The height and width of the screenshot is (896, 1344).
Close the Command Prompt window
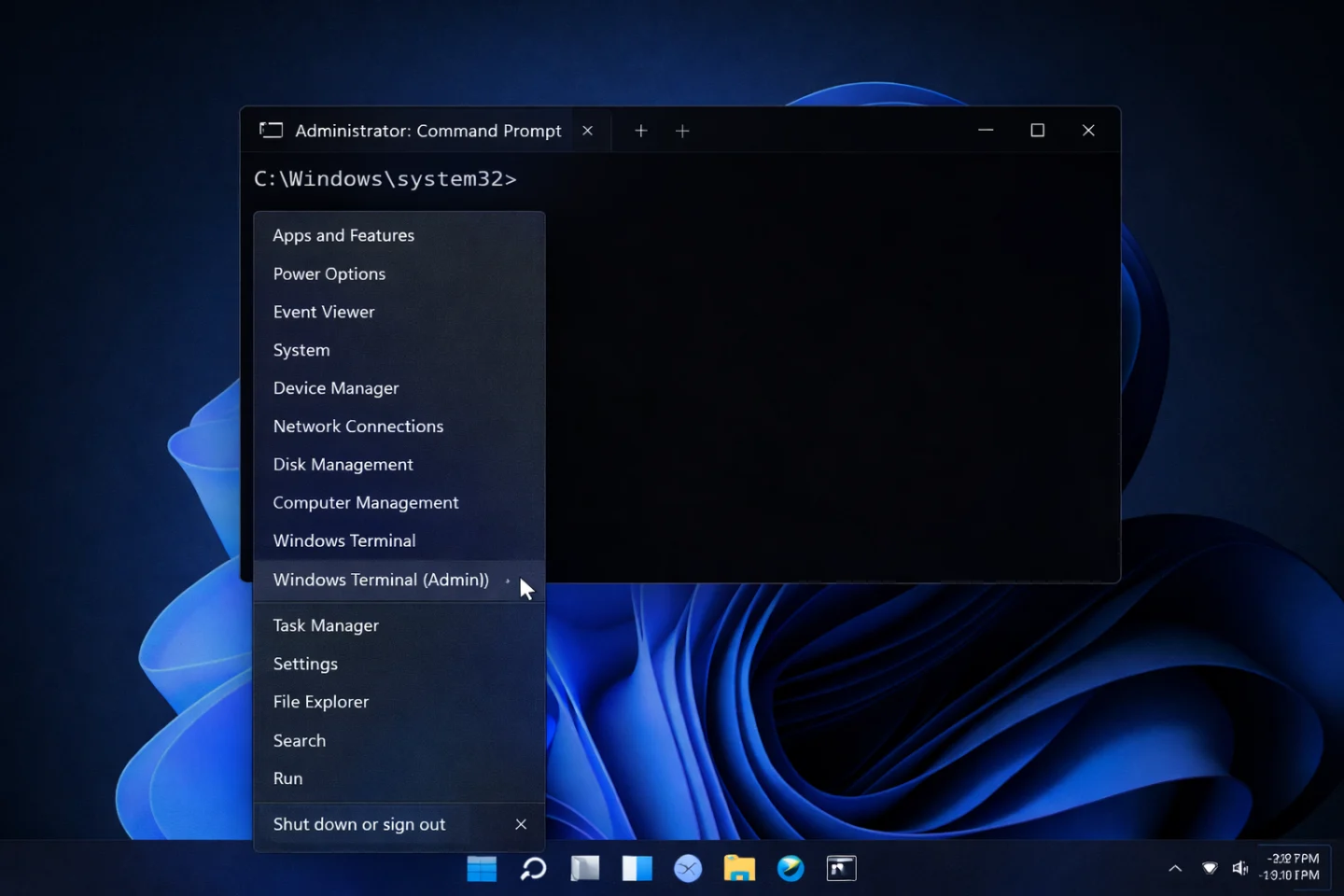click(x=1088, y=130)
